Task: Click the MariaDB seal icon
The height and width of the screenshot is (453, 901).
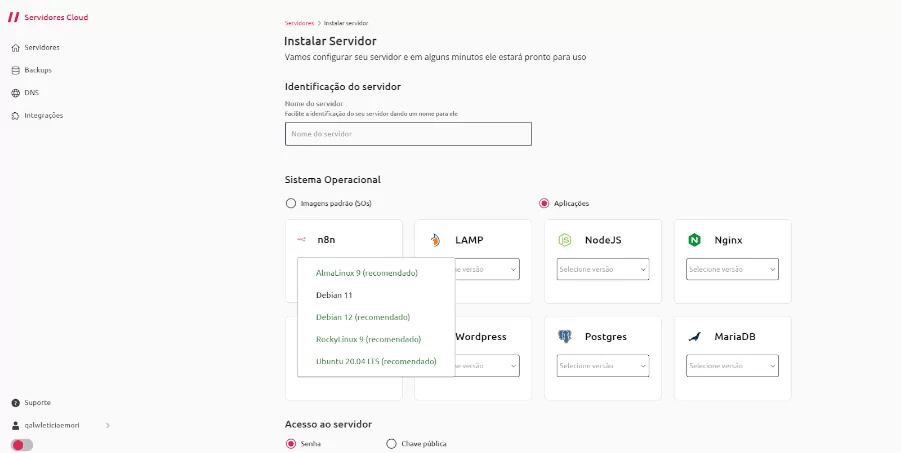Action: pyautogui.click(x=695, y=336)
